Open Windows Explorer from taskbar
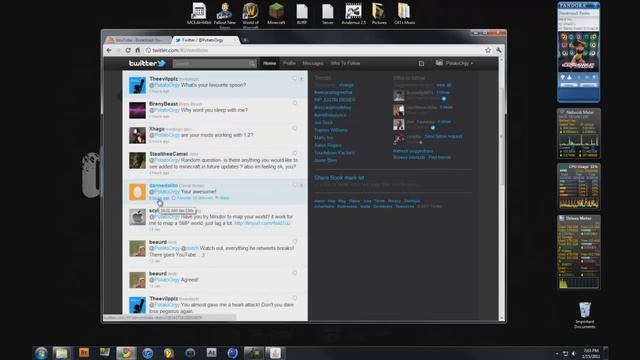 pos(62,353)
